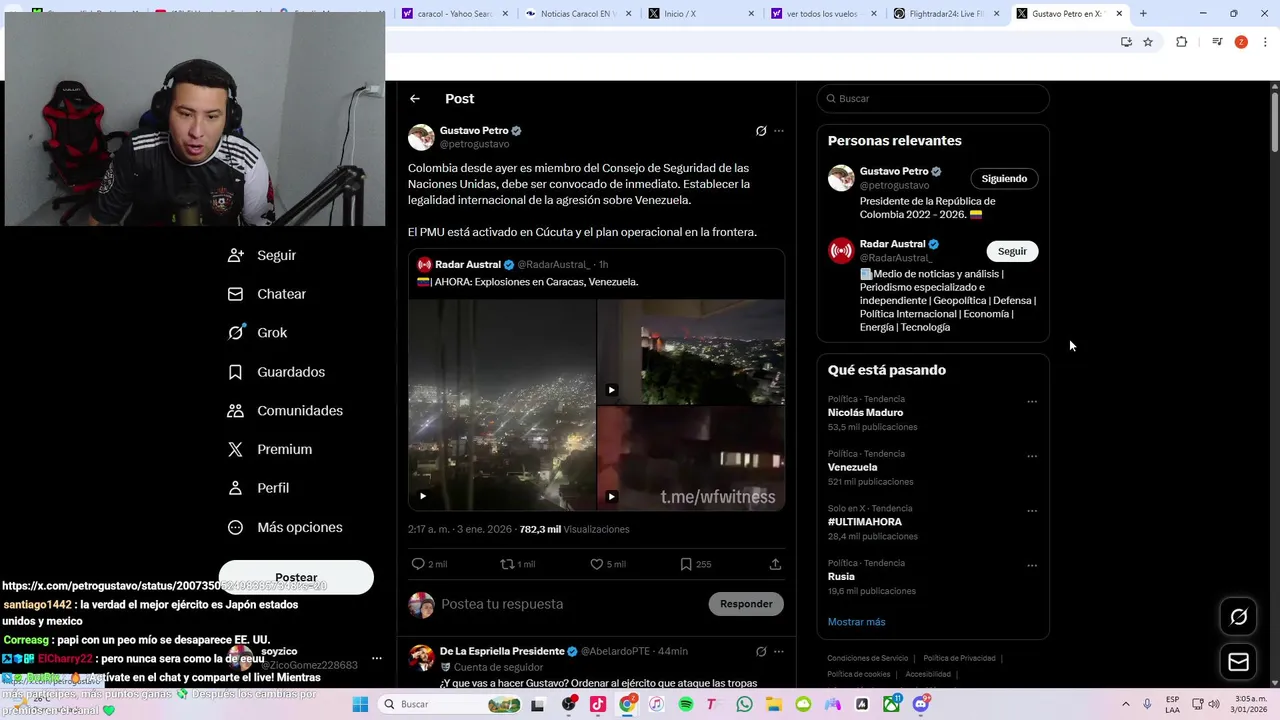Open messages floating envelope button
Viewport: 1280px width, 720px height.
pos(1238,662)
